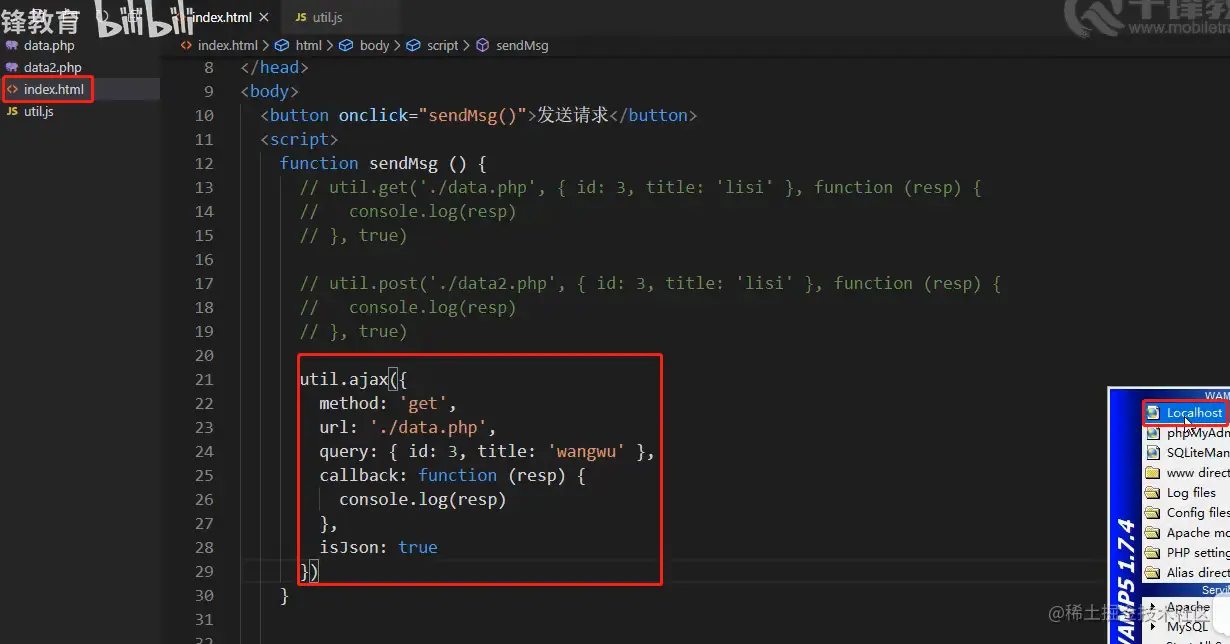Click the commented util.get line

(640, 188)
